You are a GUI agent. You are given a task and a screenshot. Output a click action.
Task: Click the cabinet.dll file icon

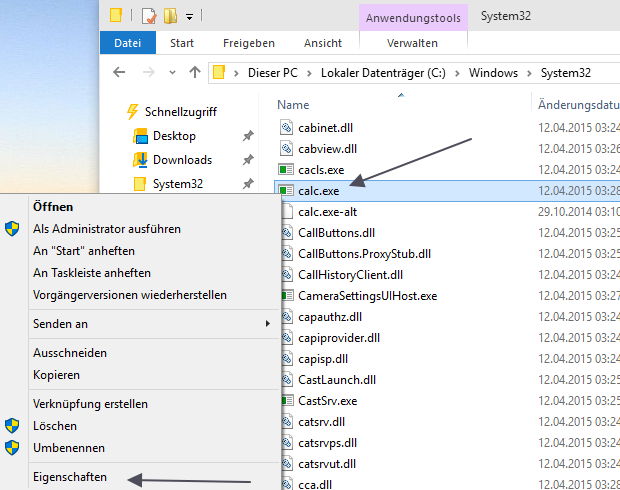point(286,127)
